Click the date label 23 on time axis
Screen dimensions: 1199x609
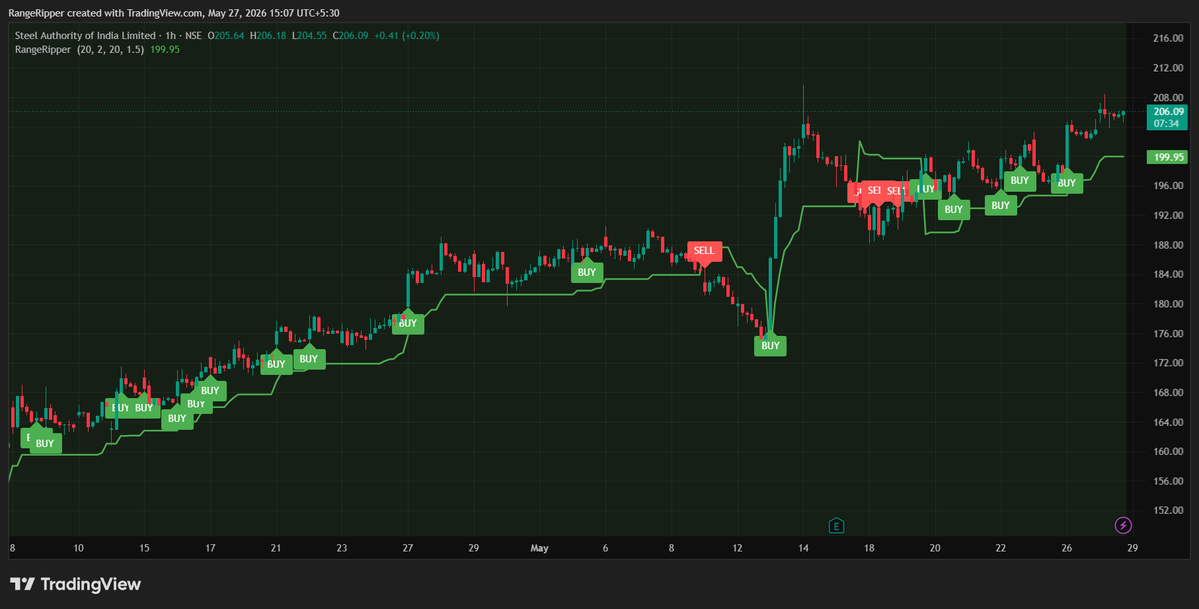pos(342,549)
